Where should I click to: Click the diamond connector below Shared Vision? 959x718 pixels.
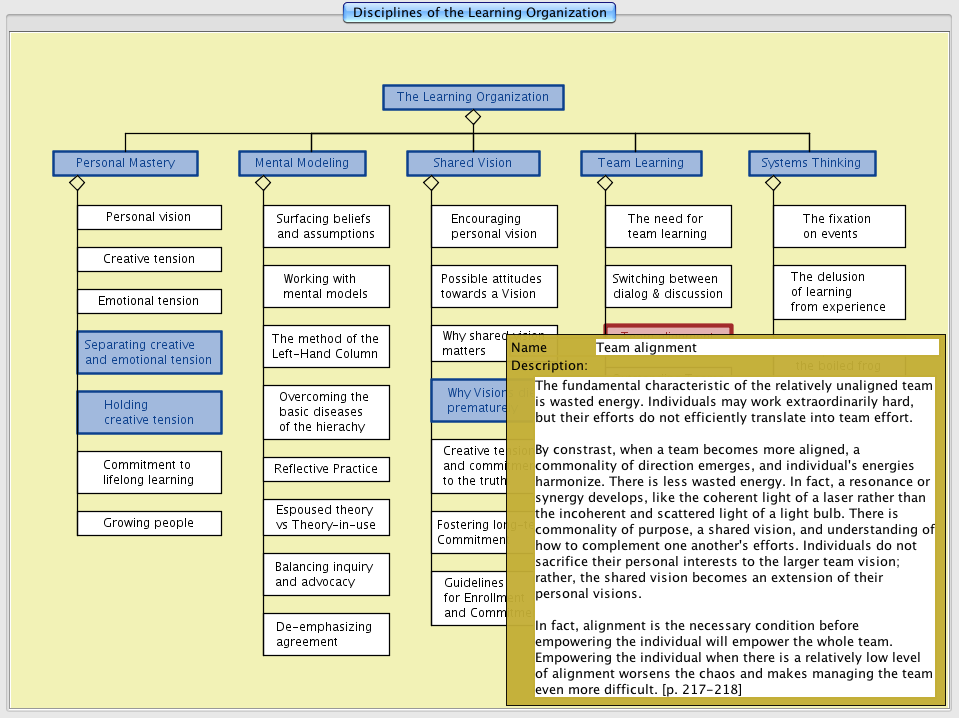[x=431, y=183]
